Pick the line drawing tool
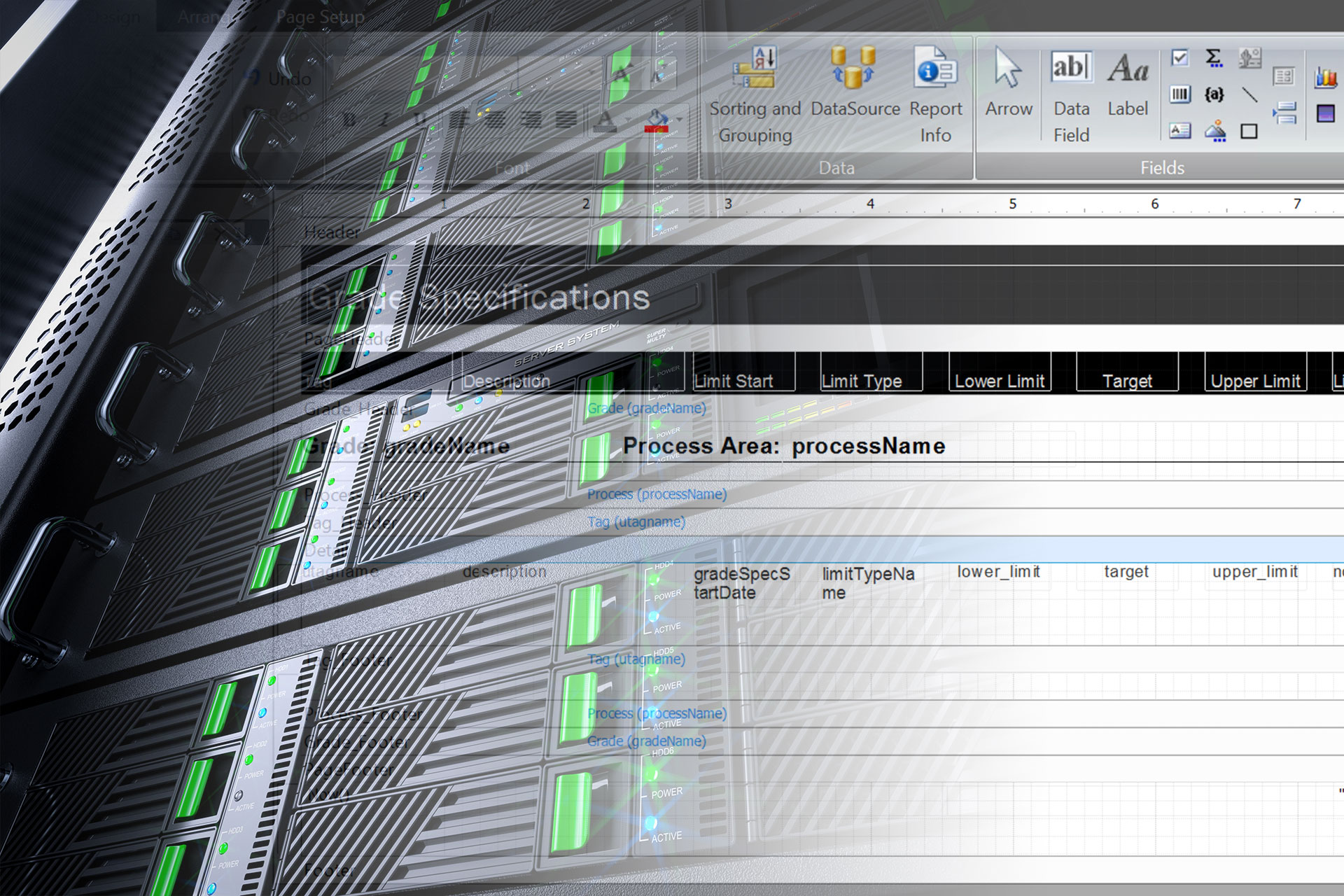The width and height of the screenshot is (1344, 896). [1249, 94]
